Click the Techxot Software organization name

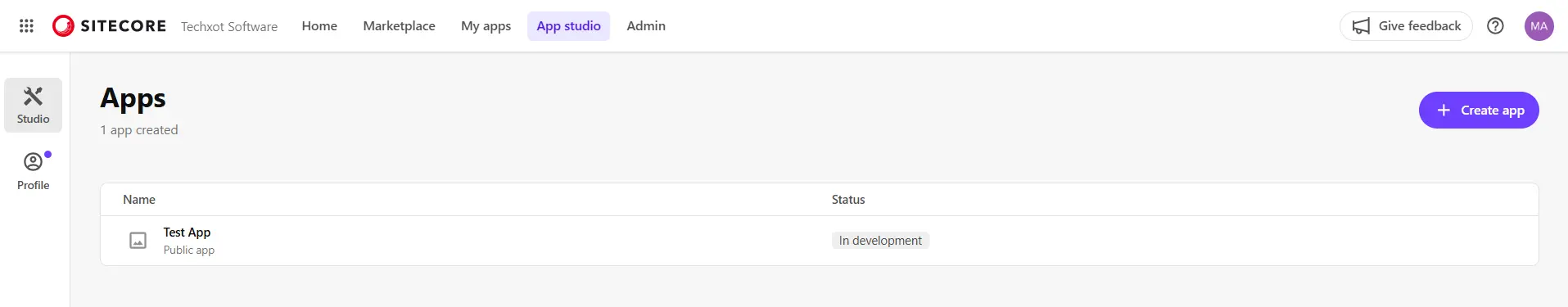[229, 27]
